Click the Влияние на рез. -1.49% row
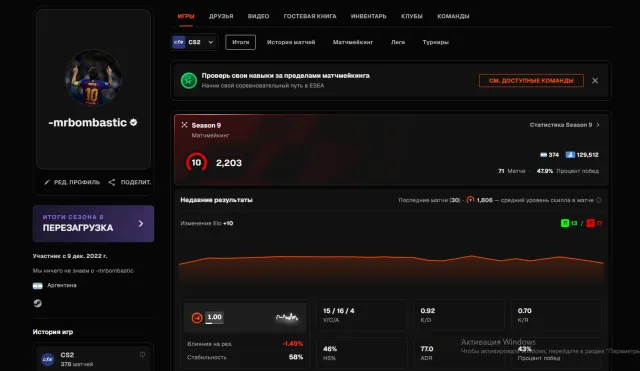The height and width of the screenshot is (371, 640). 245,344
